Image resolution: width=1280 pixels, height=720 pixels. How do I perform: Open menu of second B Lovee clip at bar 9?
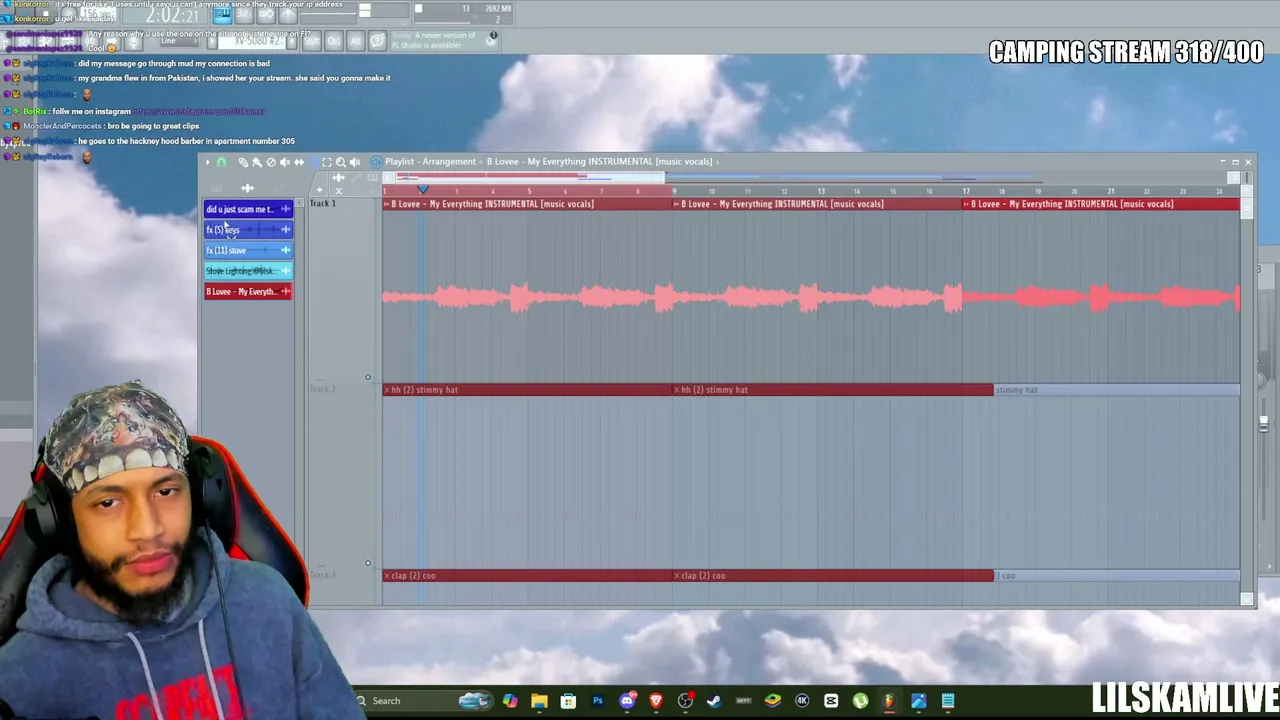[x=677, y=204]
